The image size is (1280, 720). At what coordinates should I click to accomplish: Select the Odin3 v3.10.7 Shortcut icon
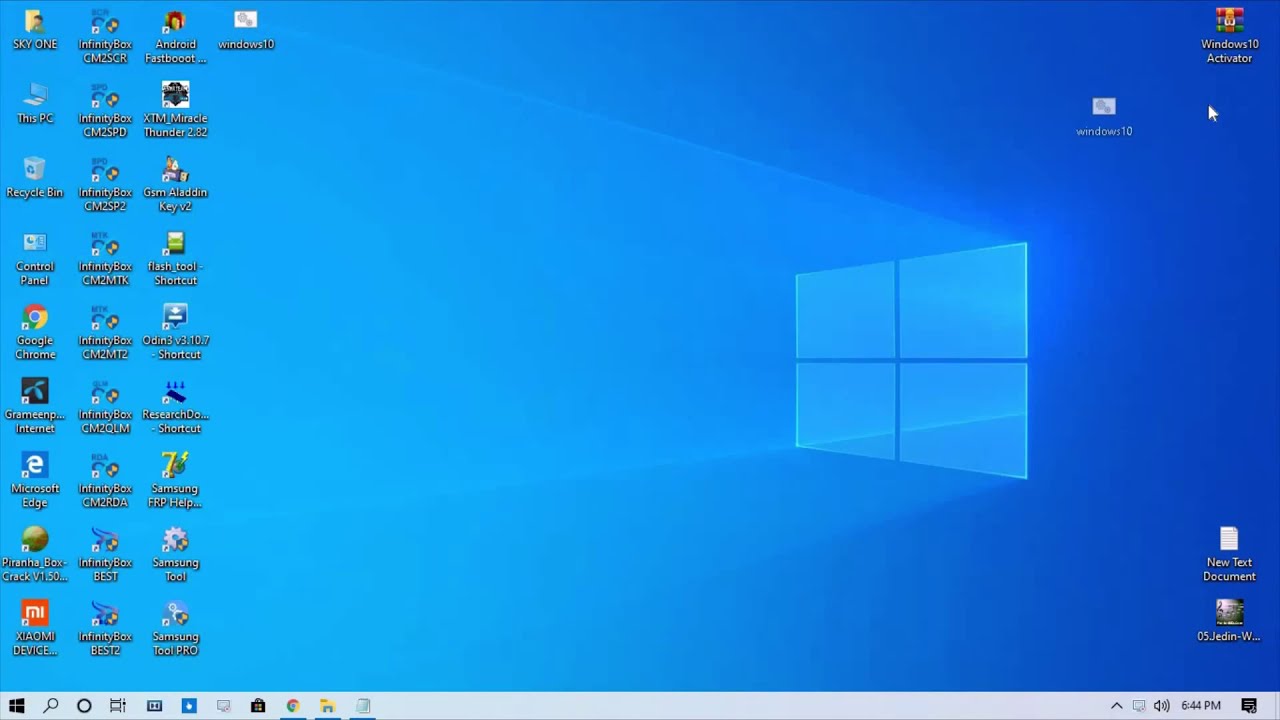[x=175, y=333]
